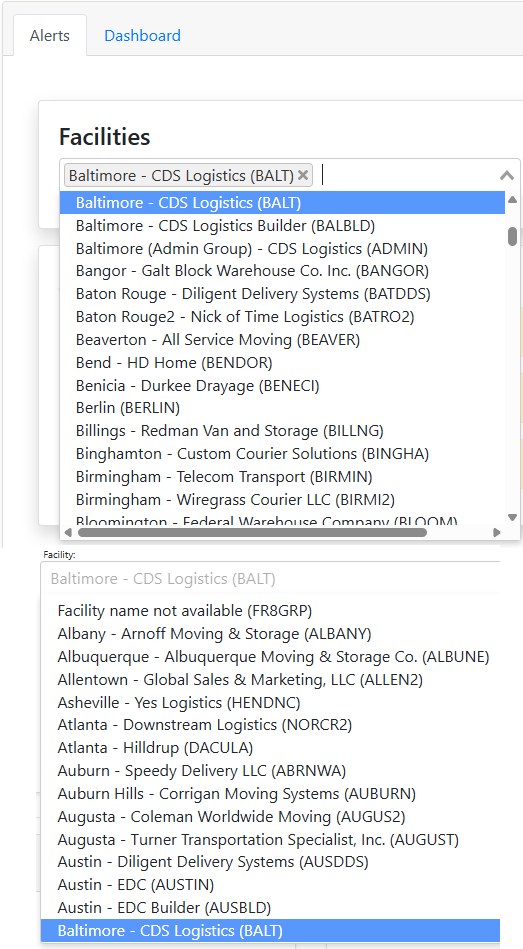Select Billings - Redman Van and Storage (BILLNG)
Image resolution: width=523 pixels, height=949 pixels.
pyautogui.click(x=282, y=431)
